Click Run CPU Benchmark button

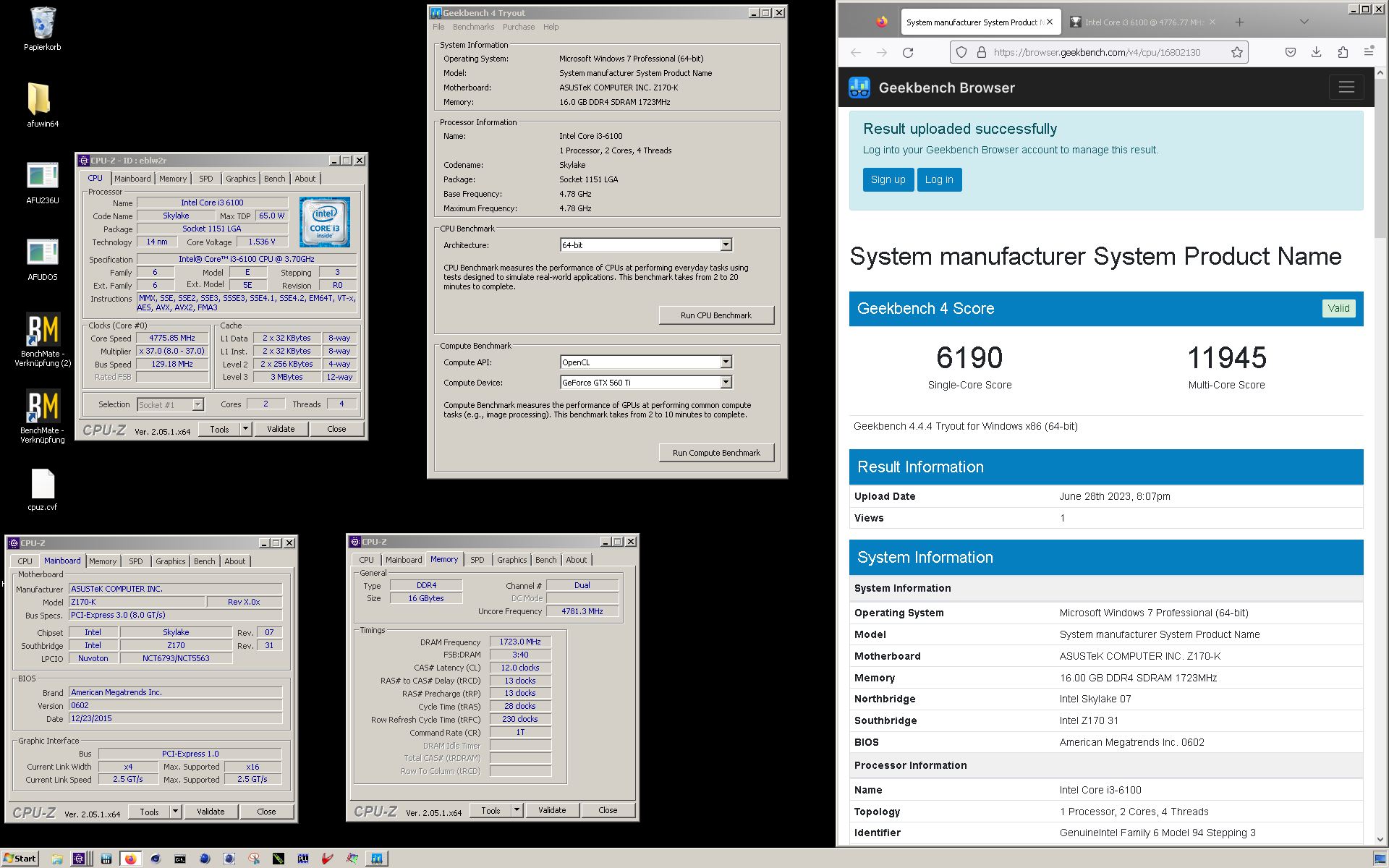click(x=716, y=315)
